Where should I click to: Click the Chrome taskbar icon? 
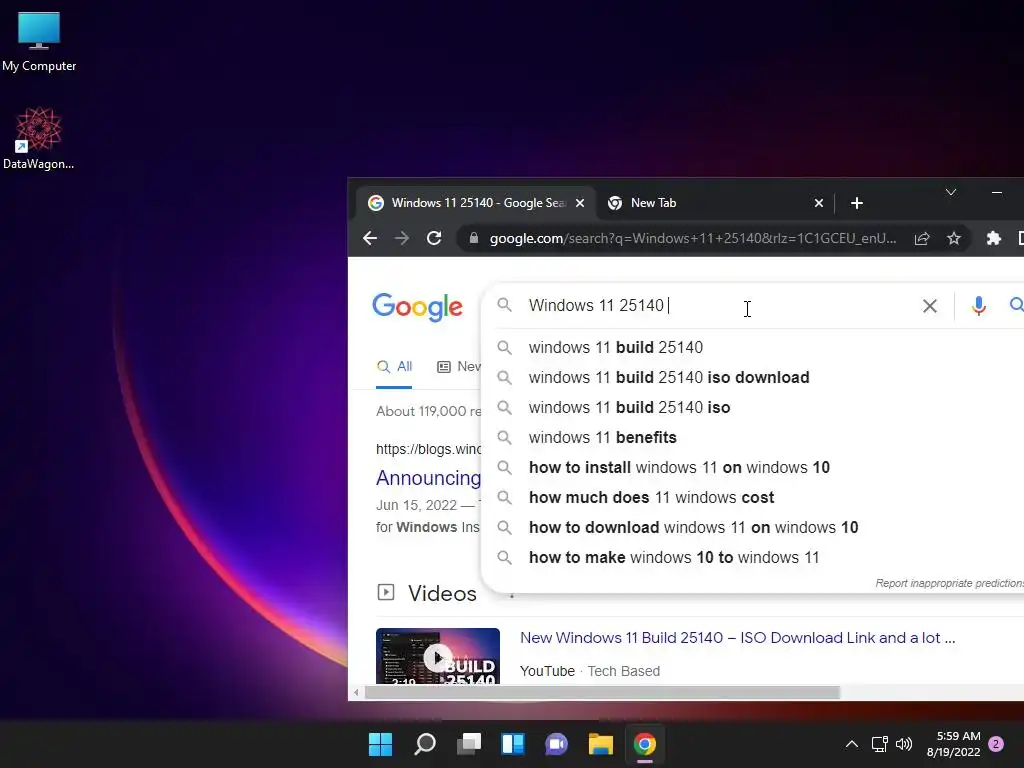[x=645, y=744]
